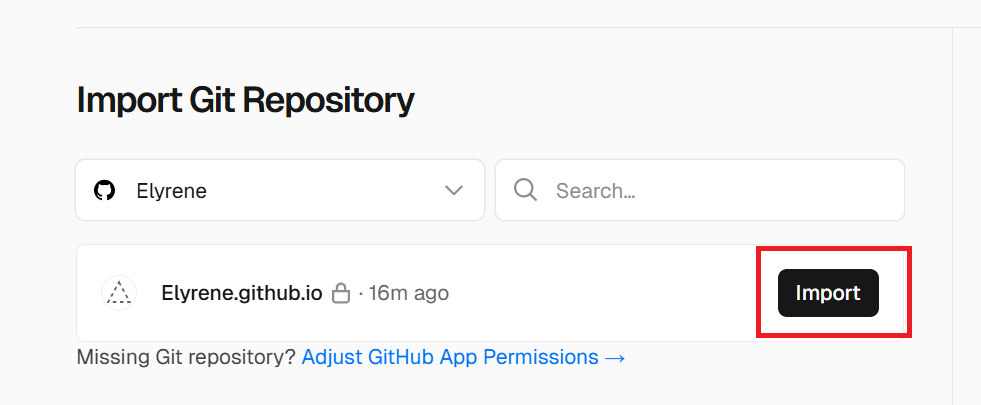Click the word Elyrene in the selector
The width and height of the screenshot is (981, 405).
click(171, 190)
